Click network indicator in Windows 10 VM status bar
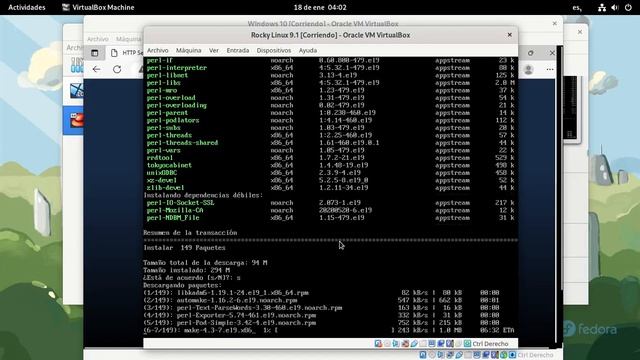This screenshot has height=360, width=640. point(450,355)
